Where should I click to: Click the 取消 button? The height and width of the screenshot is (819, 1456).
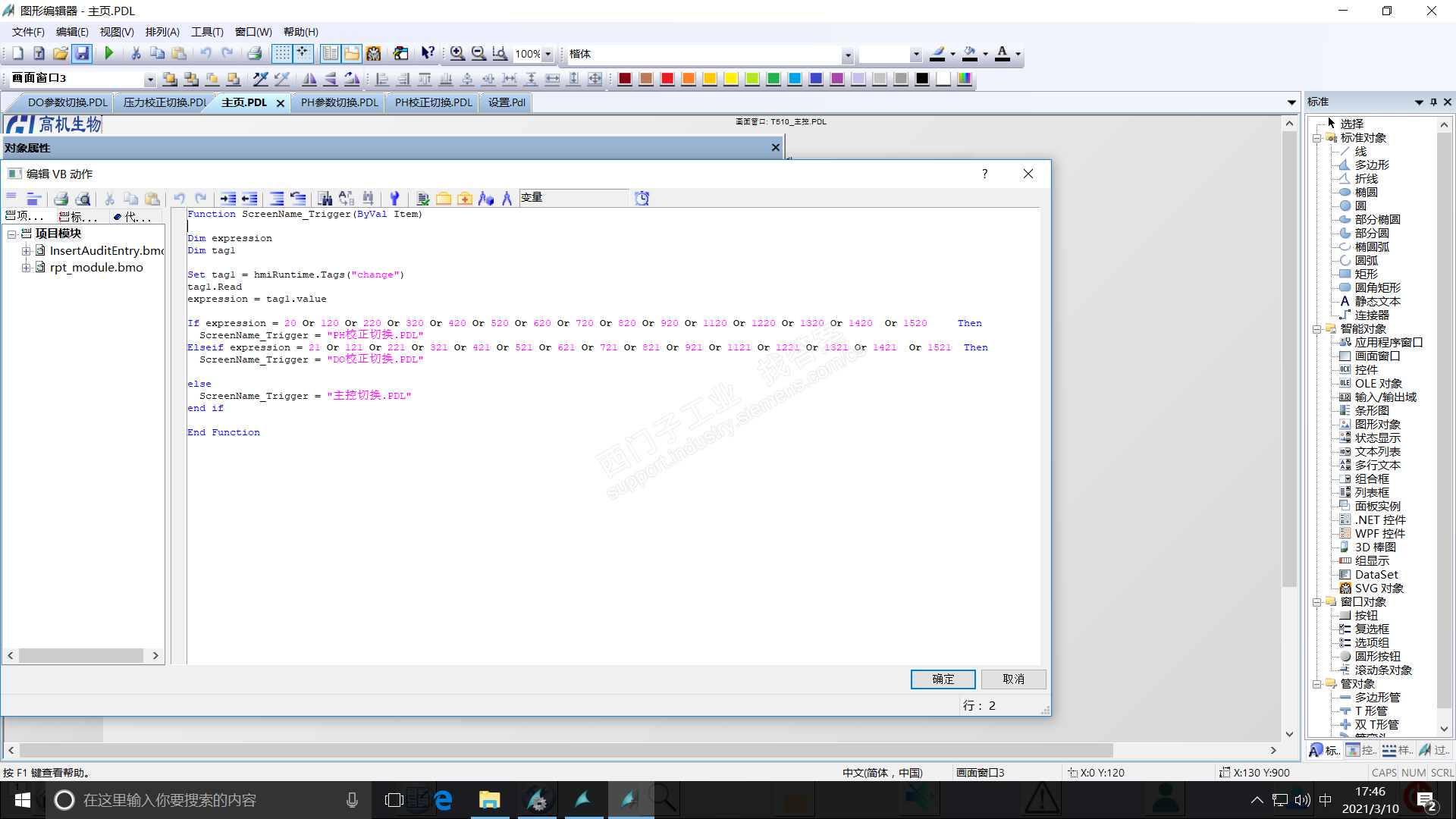coord(1013,679)
